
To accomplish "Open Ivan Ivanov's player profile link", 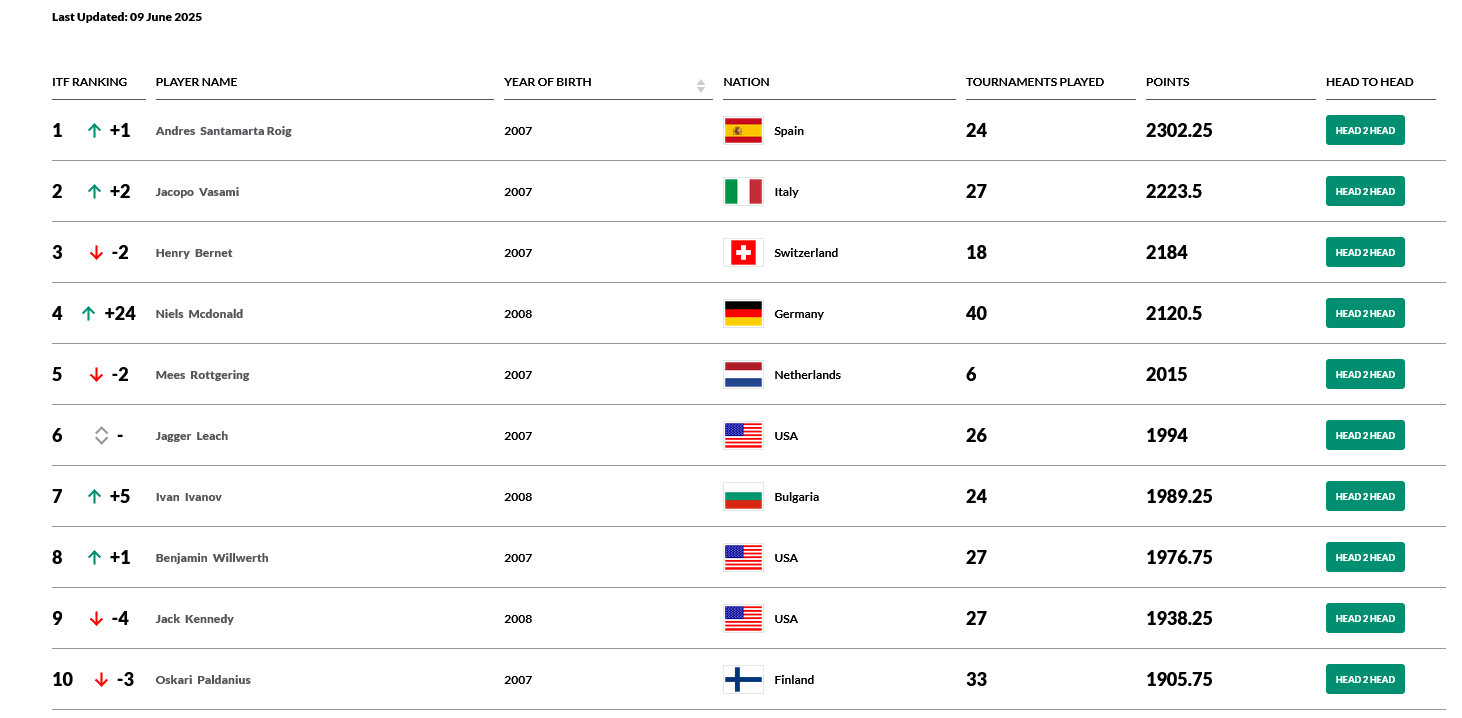I will coord(189,497).
